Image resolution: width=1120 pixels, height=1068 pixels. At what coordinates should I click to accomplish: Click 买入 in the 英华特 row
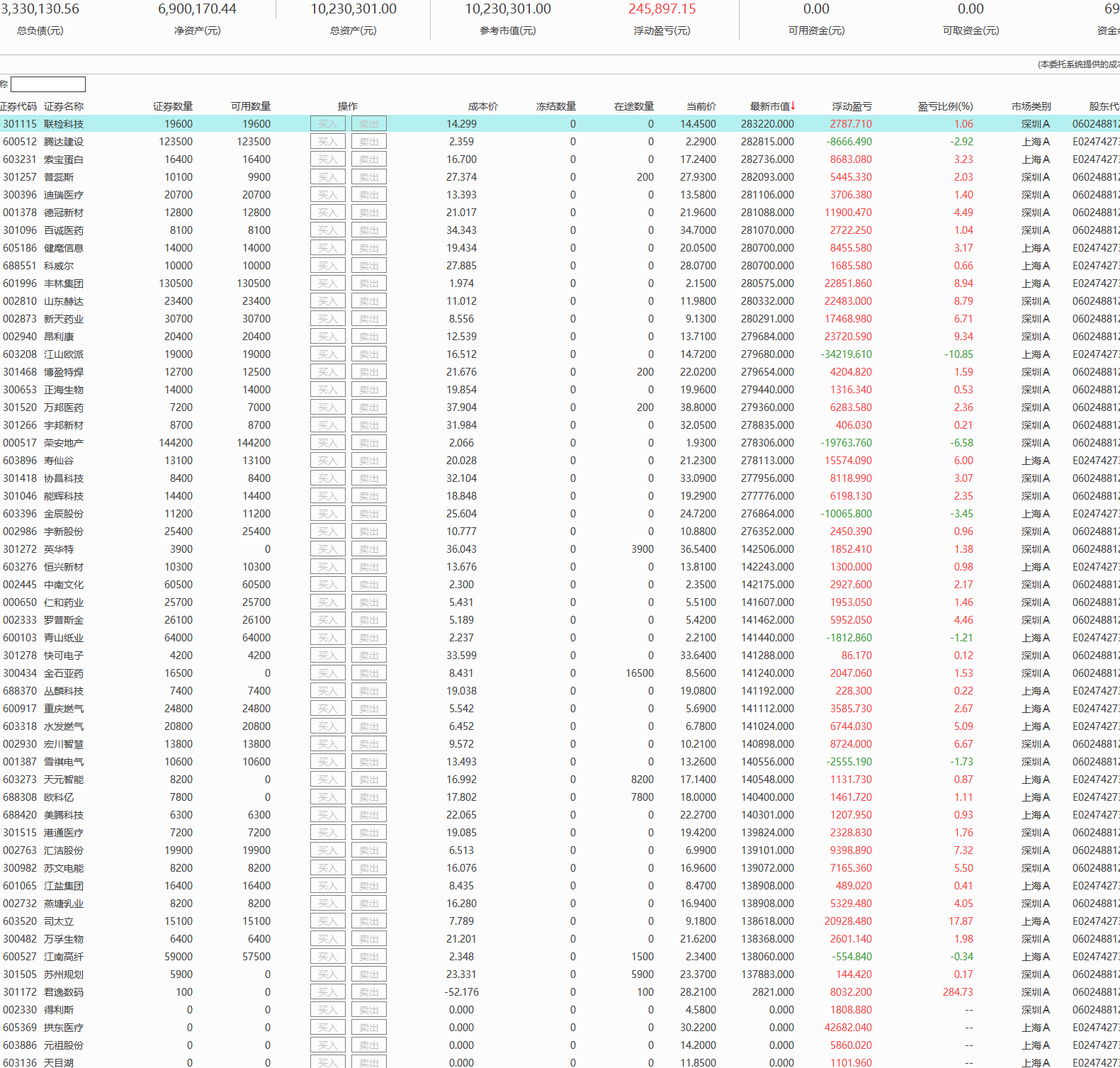click(328, 549)
